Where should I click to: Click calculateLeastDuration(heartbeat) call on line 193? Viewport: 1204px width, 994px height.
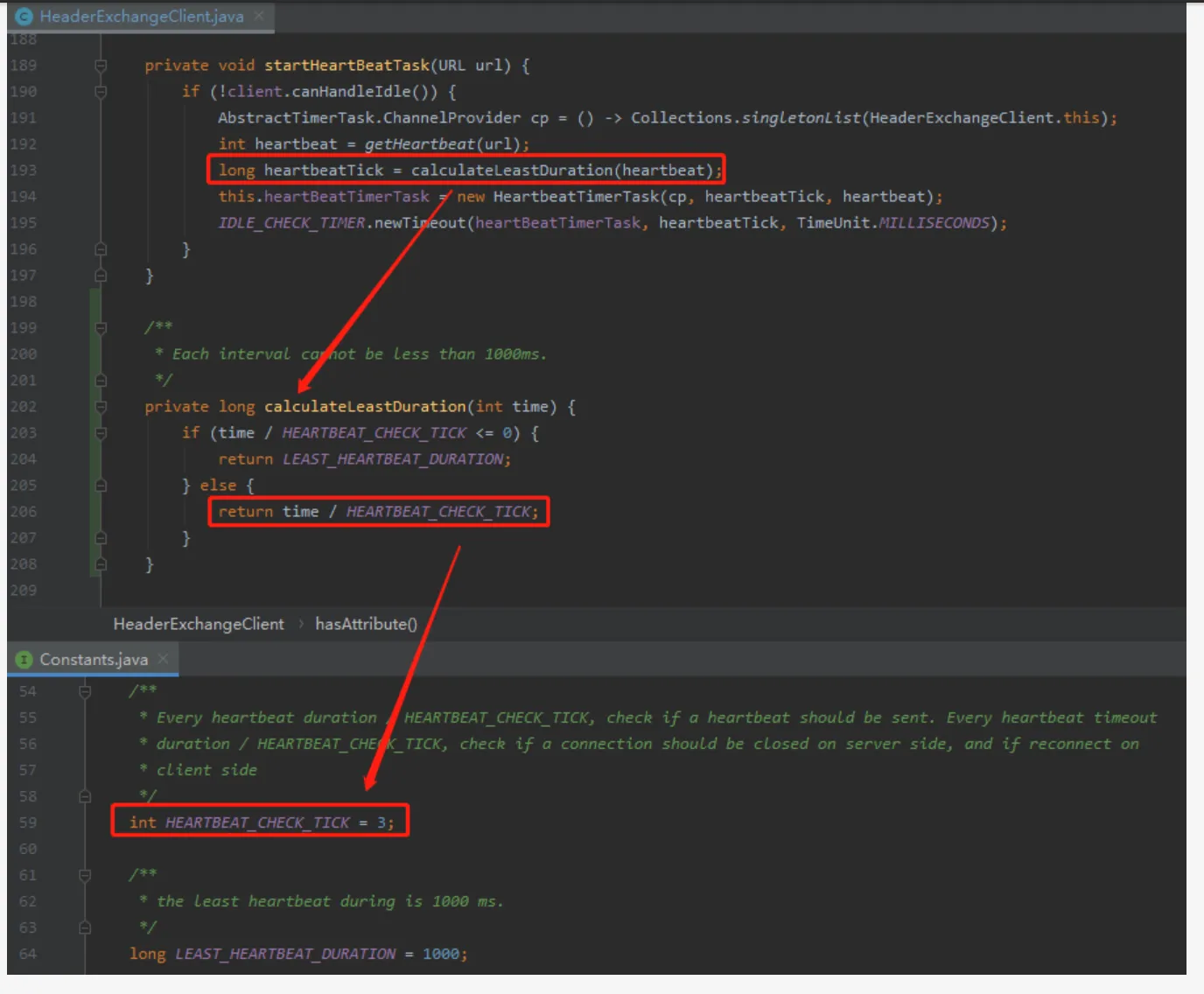pyautogui.click(x=563, y=171)
